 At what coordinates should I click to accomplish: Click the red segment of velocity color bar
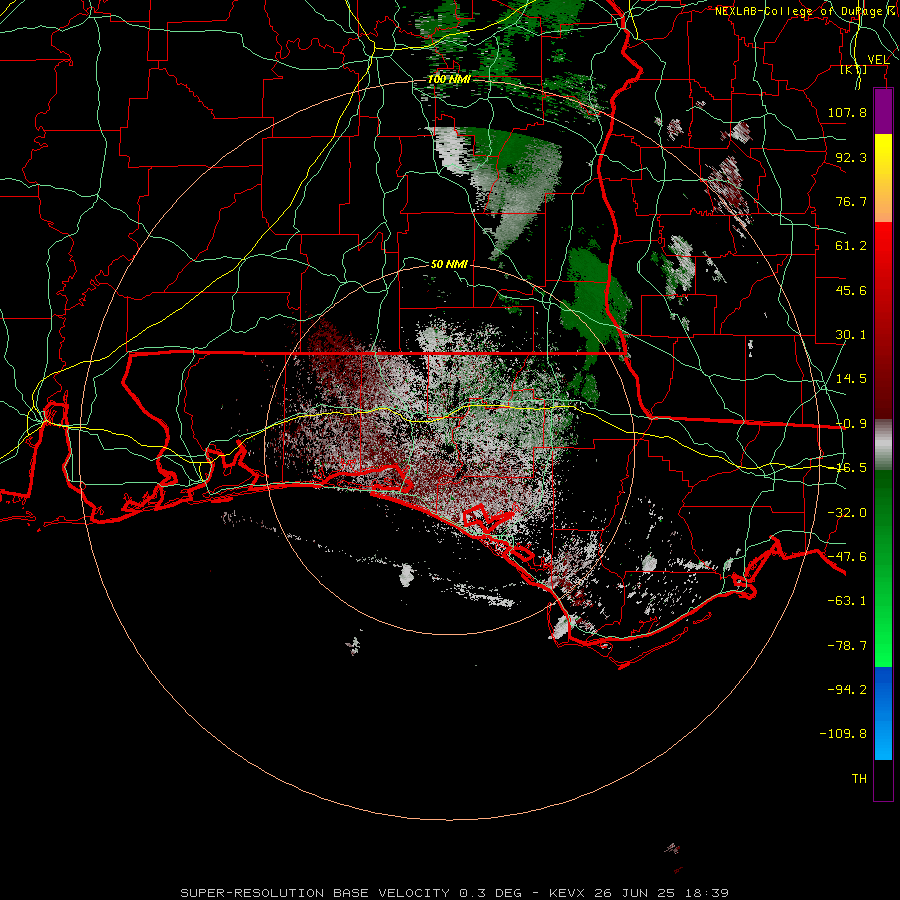pyautogui.click(x=883, y=320)
